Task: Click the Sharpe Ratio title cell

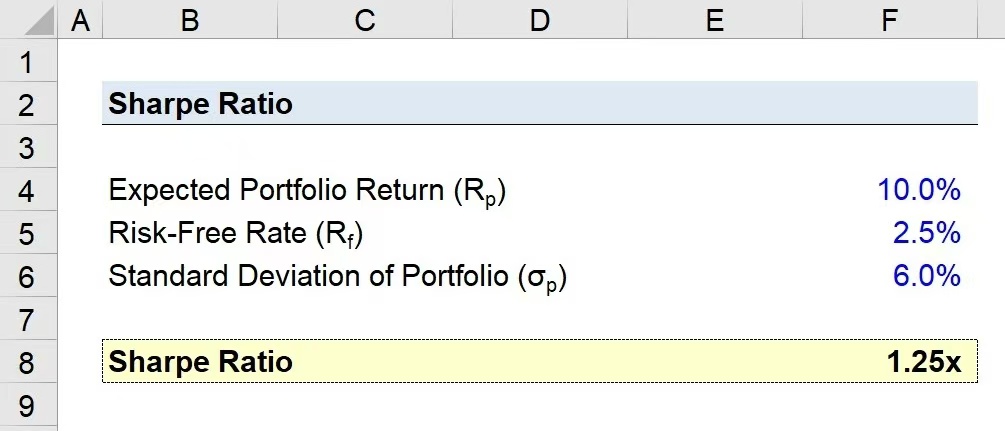Action: pyautogui.click(x=190, y=103)
